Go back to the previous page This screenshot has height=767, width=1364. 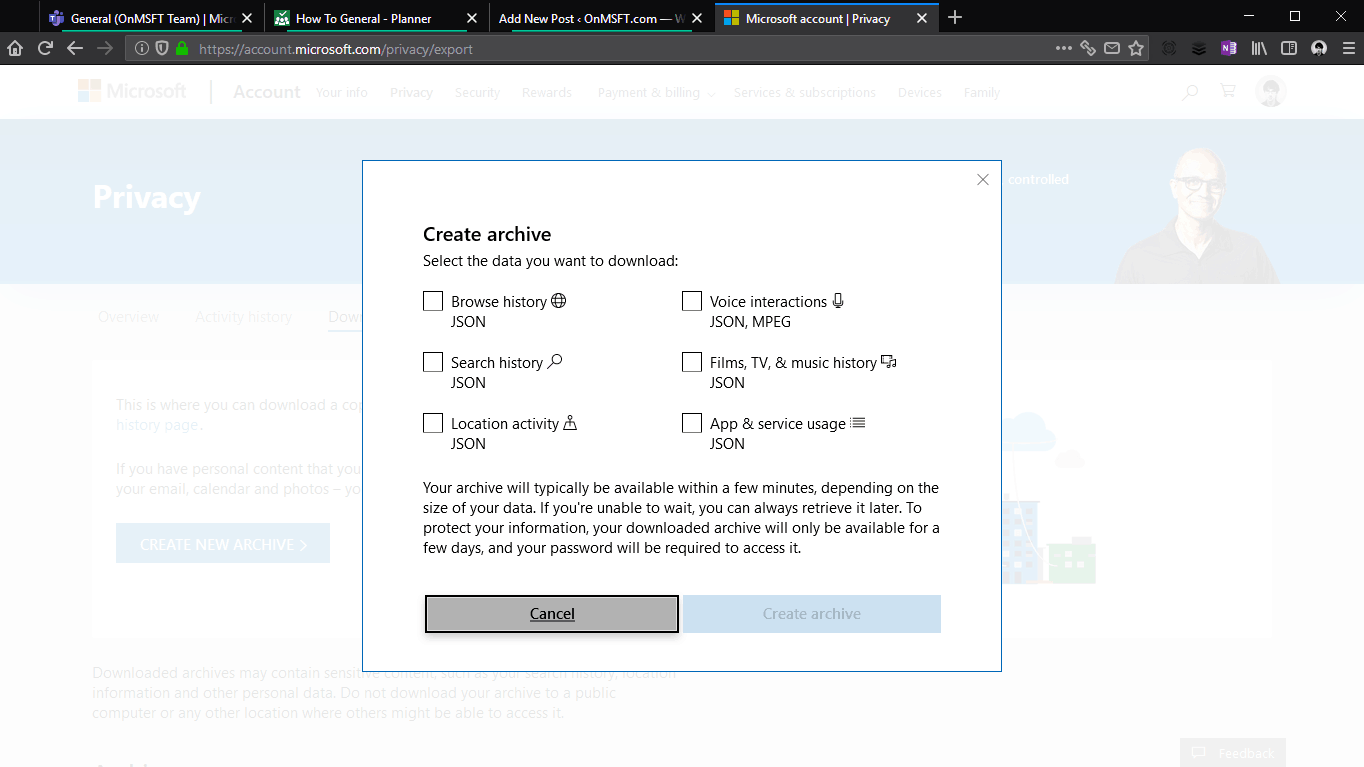[75, 48]
